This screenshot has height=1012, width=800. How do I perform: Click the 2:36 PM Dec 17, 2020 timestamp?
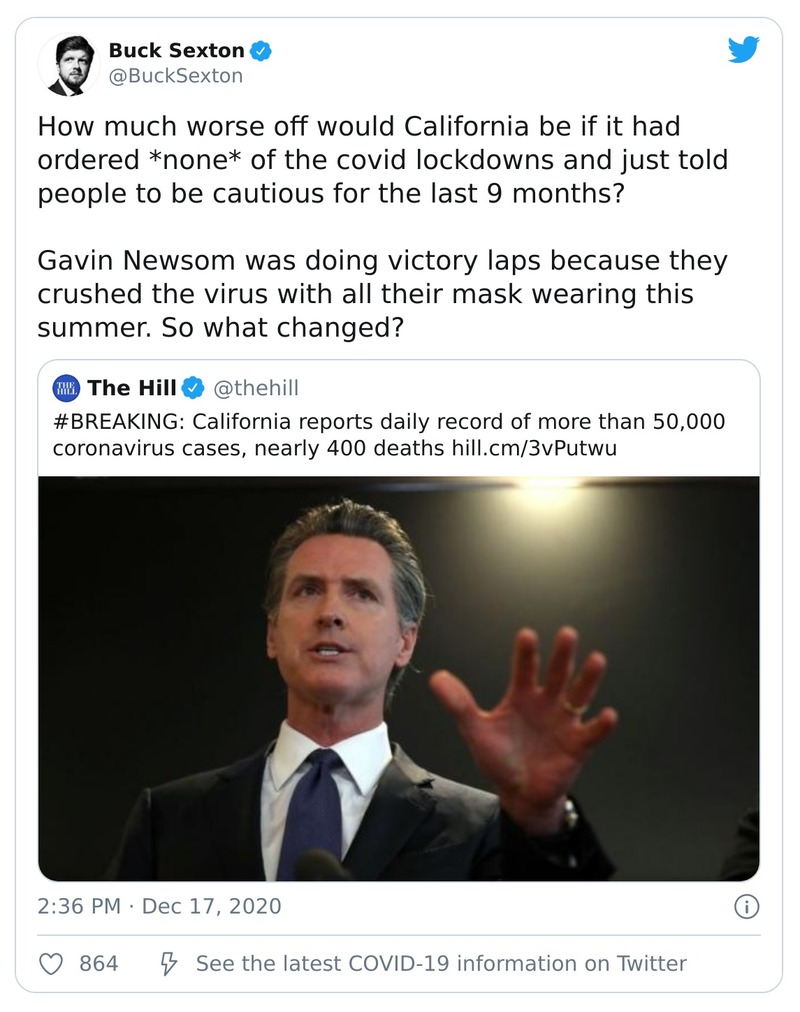click(x=159, y=907)
